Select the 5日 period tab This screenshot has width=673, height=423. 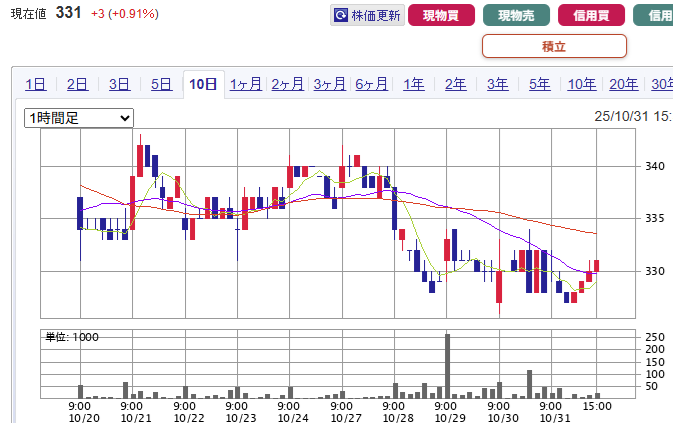click(x=161, y=84)
